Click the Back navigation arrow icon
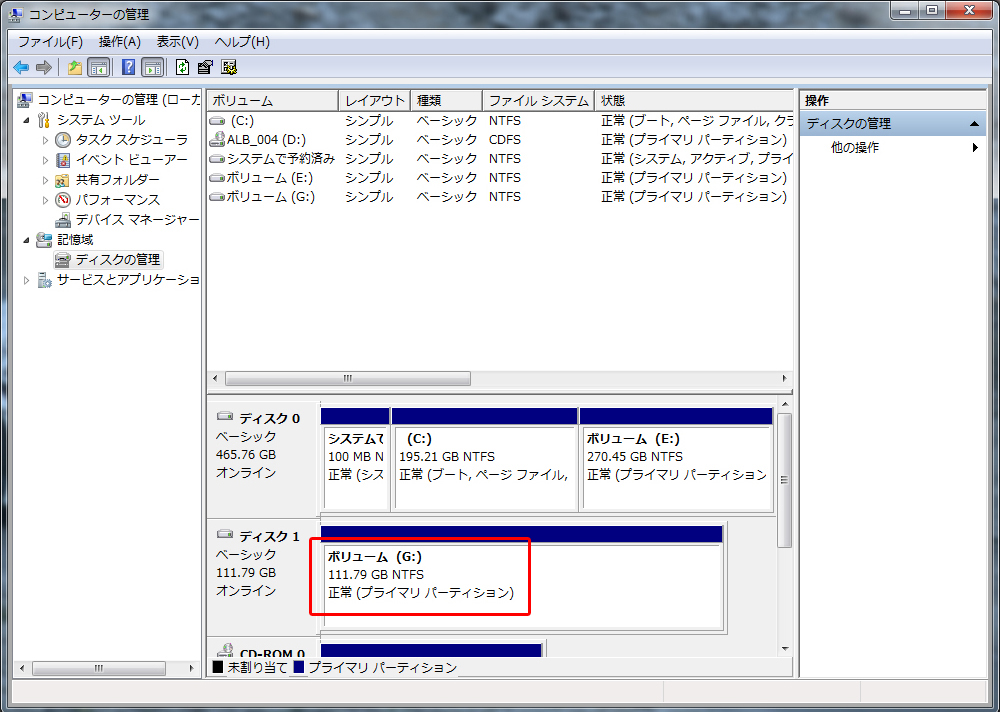Image resolution: width=1000 pixels, height=712 pixels. [20, 67]
